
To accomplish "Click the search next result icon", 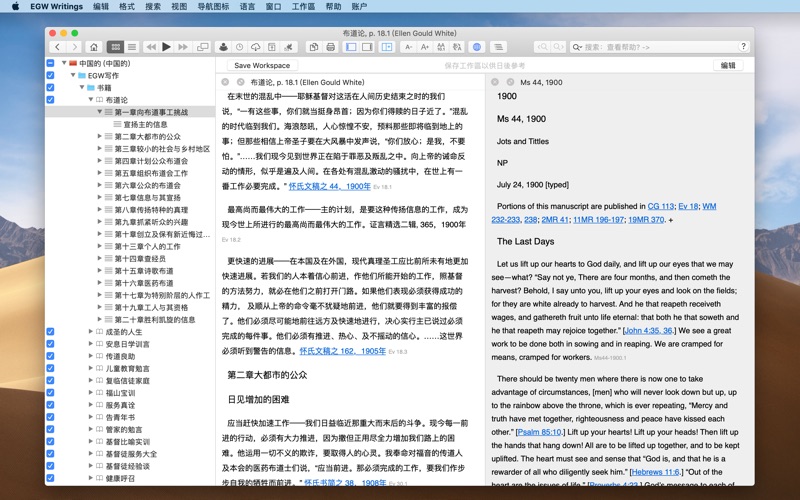I will coord(558,47).
